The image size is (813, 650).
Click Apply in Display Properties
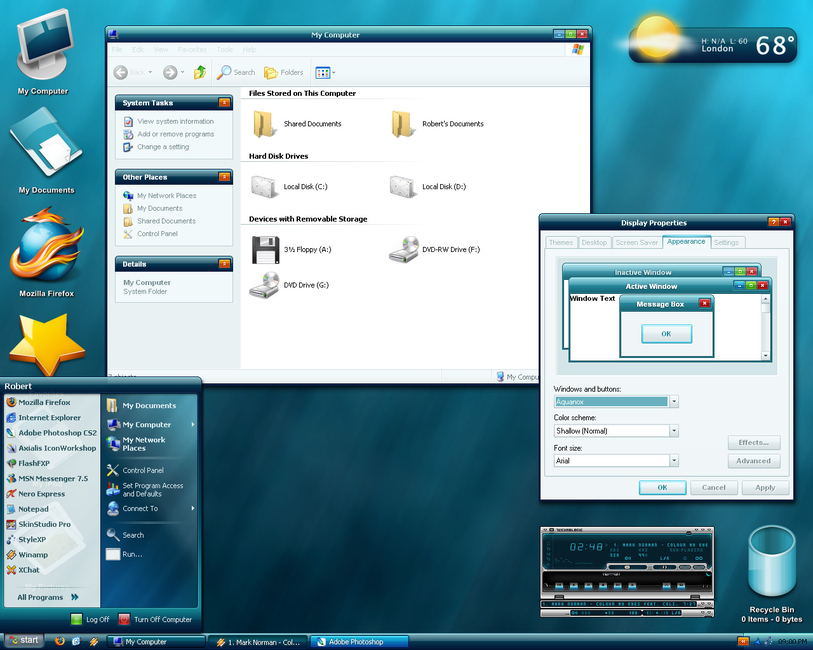tap(765, 488)
